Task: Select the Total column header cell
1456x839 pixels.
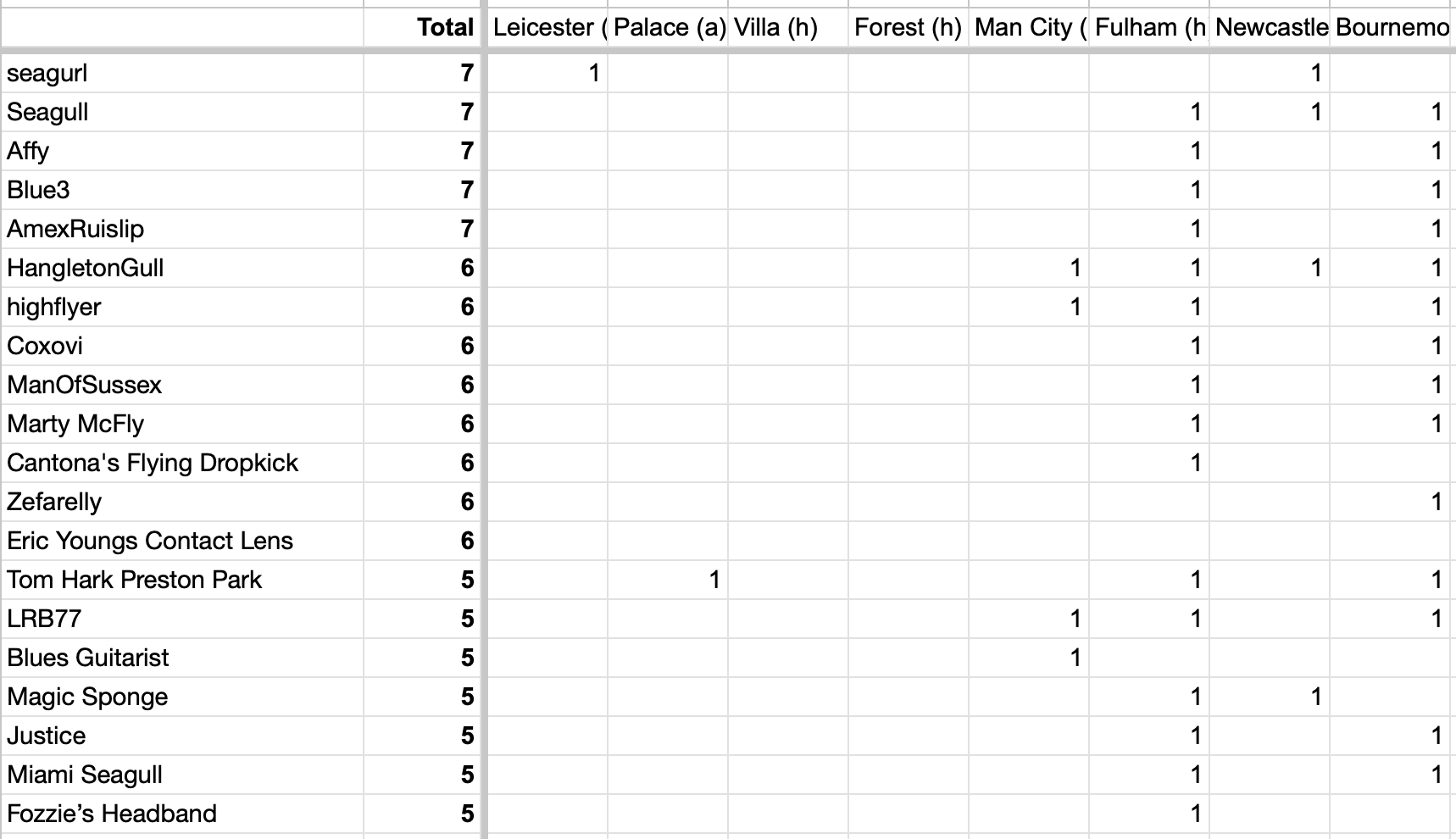Action: [x=421, y=28]
